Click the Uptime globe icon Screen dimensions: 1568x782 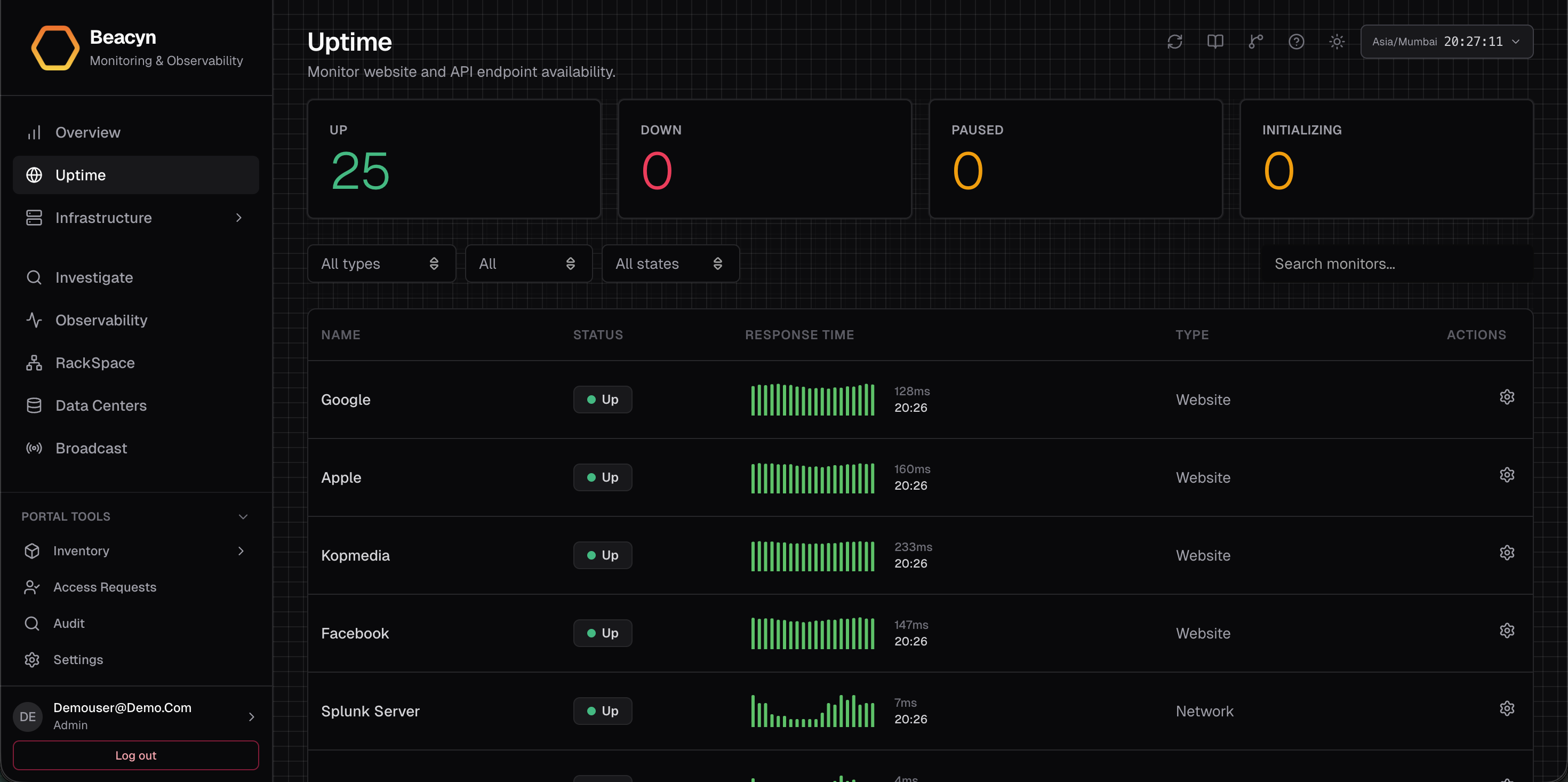34,175
